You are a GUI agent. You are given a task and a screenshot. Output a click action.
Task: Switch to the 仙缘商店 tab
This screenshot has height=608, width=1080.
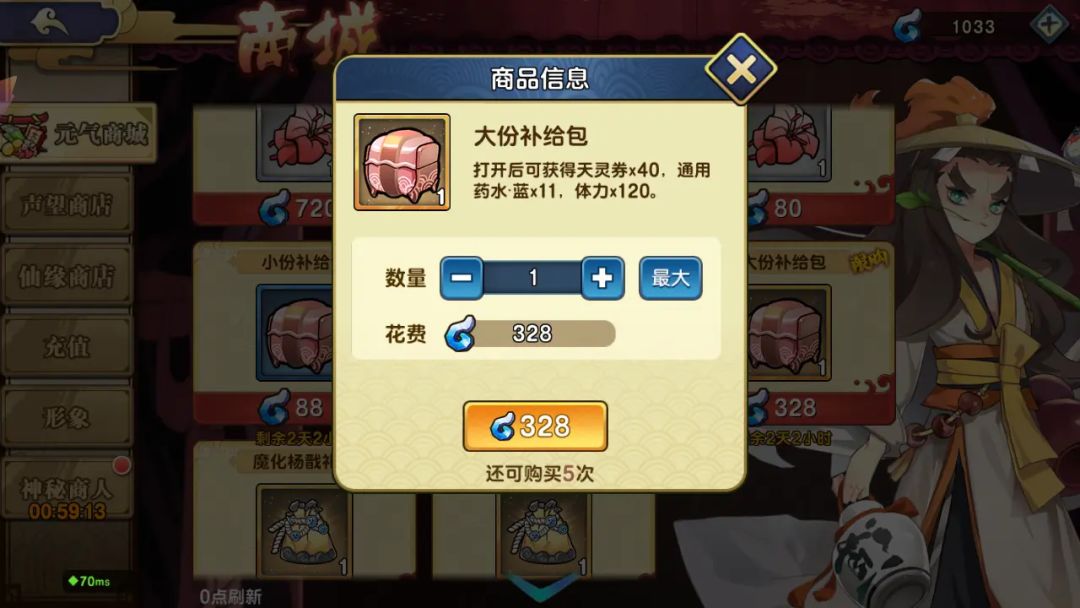[x=67, y=276]
